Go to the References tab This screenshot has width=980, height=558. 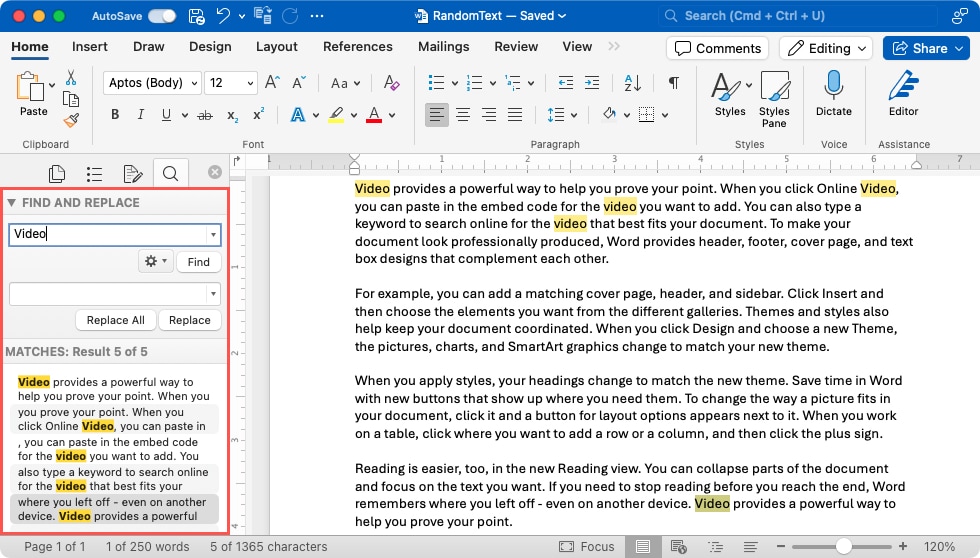[x=358, y=46]
